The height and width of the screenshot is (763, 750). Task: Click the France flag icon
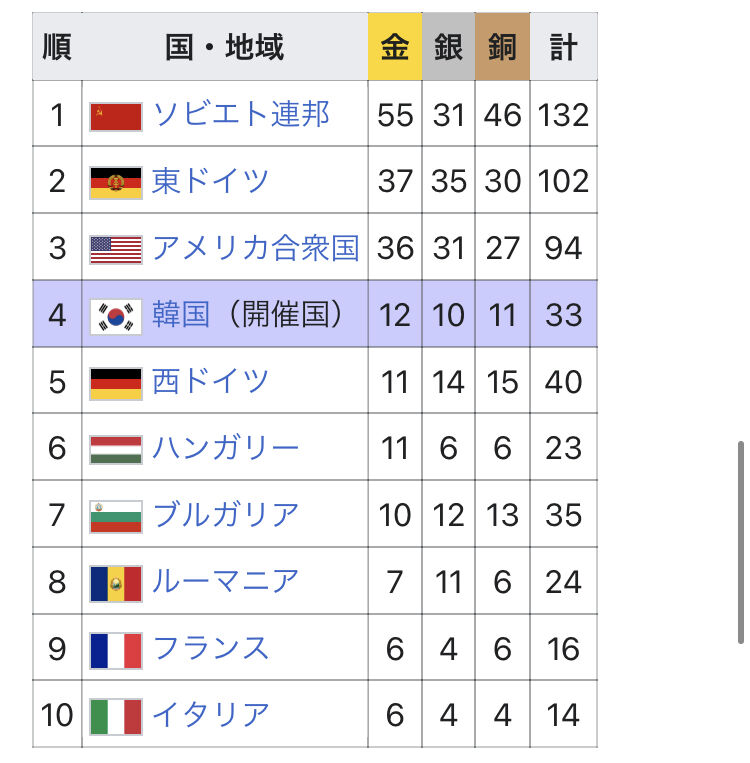[x=116, y=651]
